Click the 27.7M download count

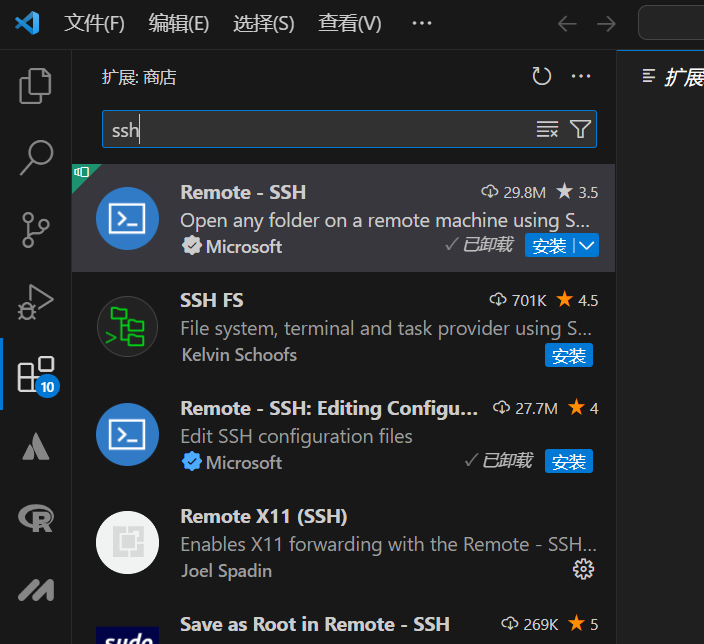525,408
